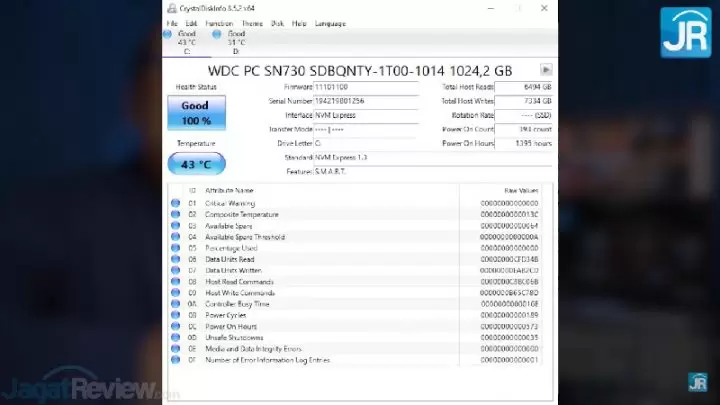Select the Data Units Written attribute row
The height and width of the screenshot is (405, 720).
click(x=356, y=270)
